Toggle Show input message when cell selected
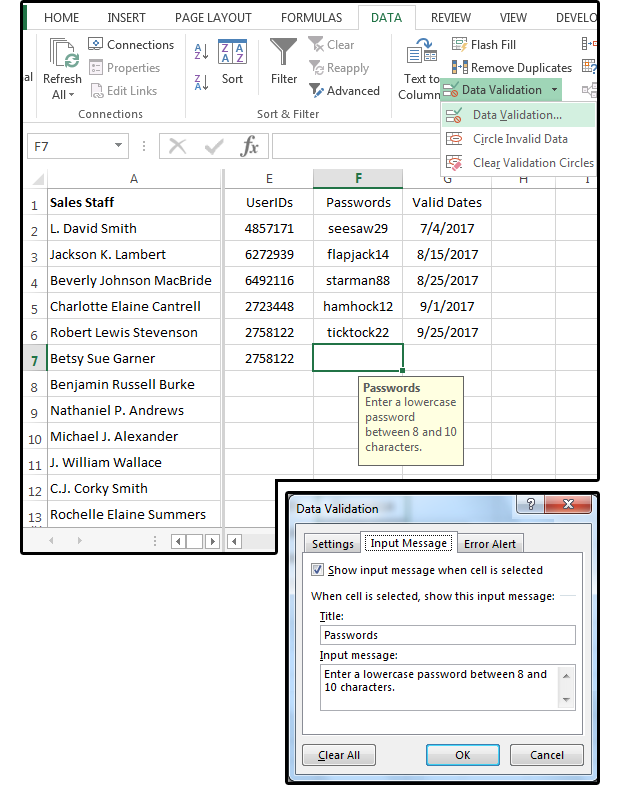The width and height of the screenshot is (620, 794). (317, 570)
